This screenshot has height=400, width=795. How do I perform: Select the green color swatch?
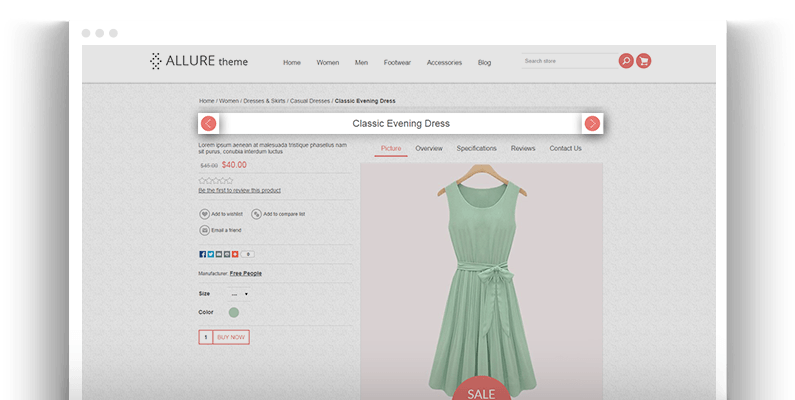(233, 312)
